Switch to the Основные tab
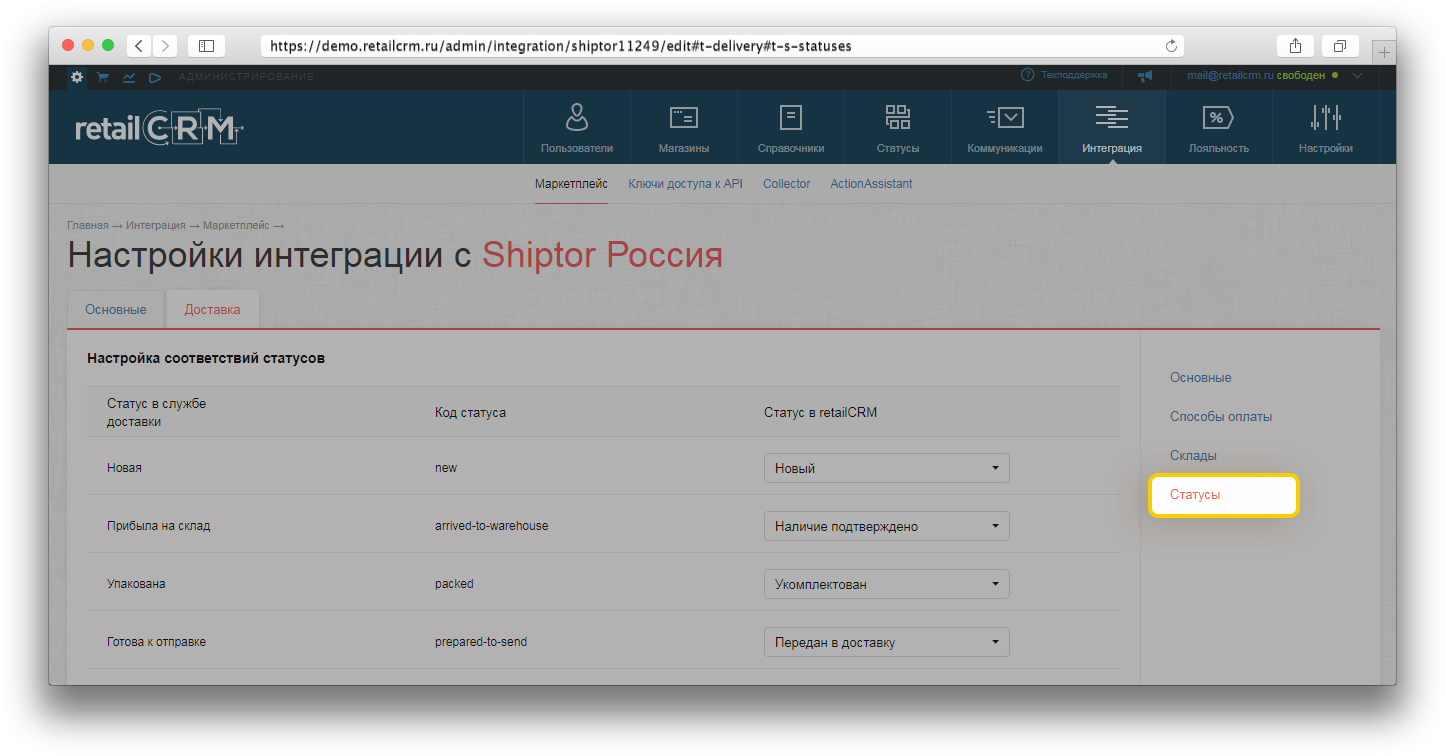This screenshot has height=756, width=1445. 116,310
